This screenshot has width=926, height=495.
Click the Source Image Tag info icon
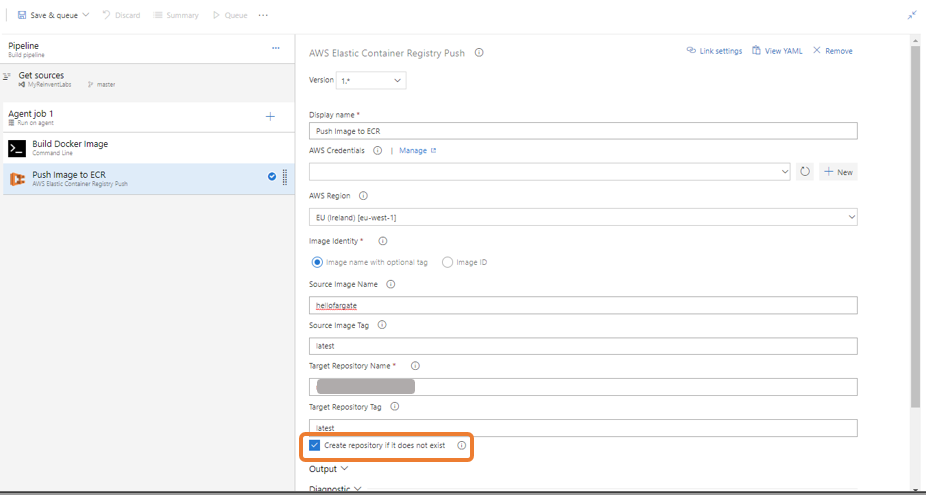382,325
